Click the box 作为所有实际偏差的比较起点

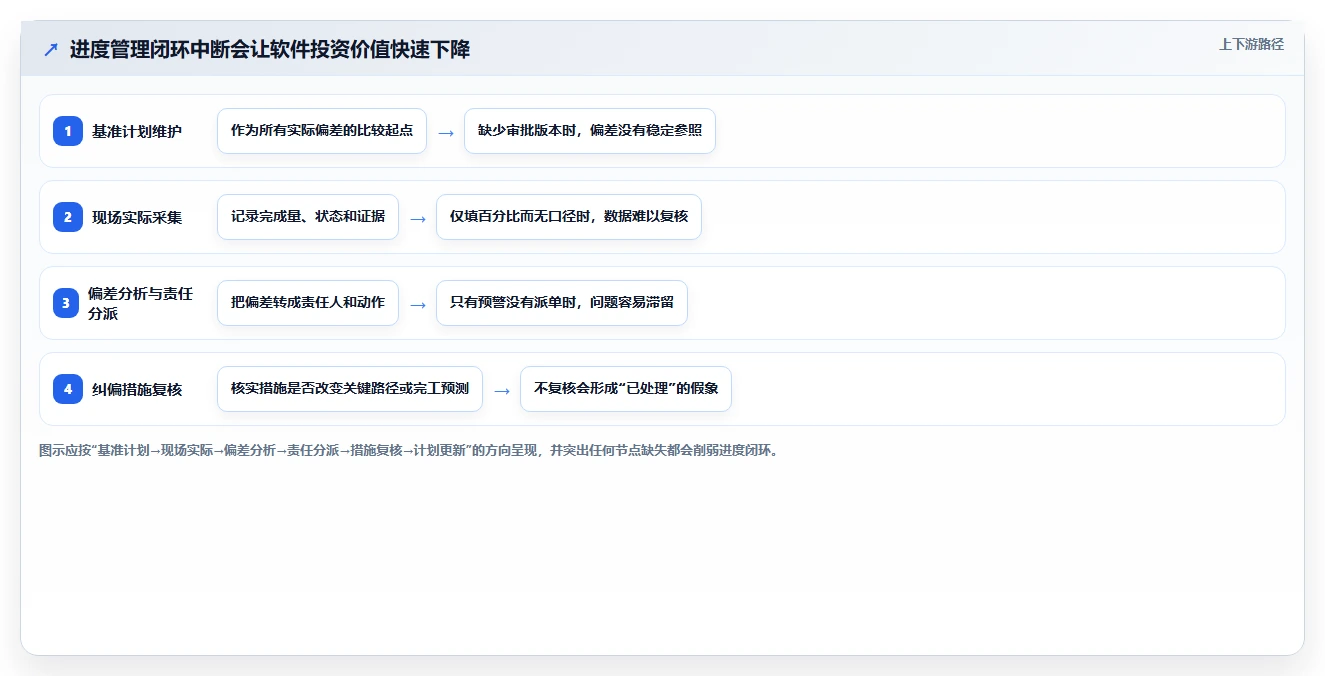[x=322, y=131]
